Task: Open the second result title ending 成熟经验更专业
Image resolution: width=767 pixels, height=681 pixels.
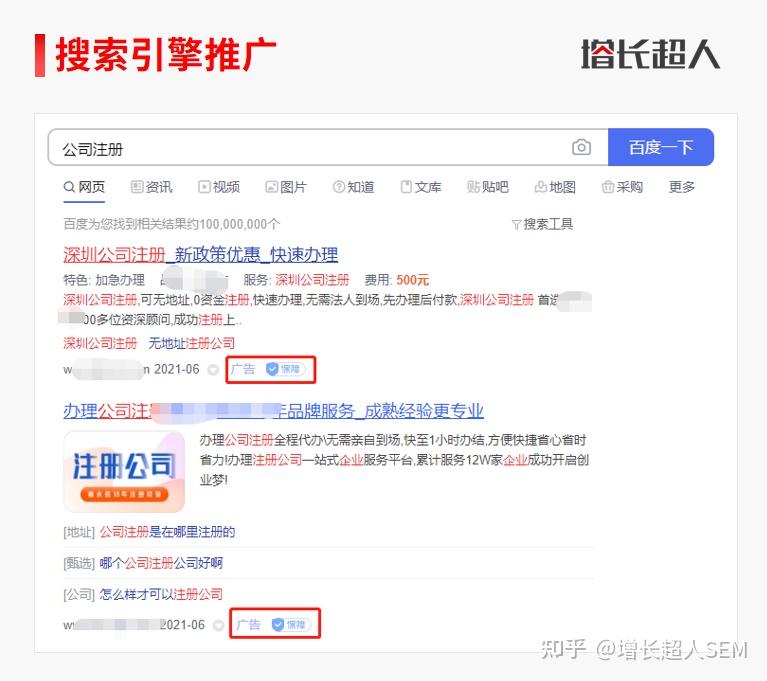Action: pos(273,411)
